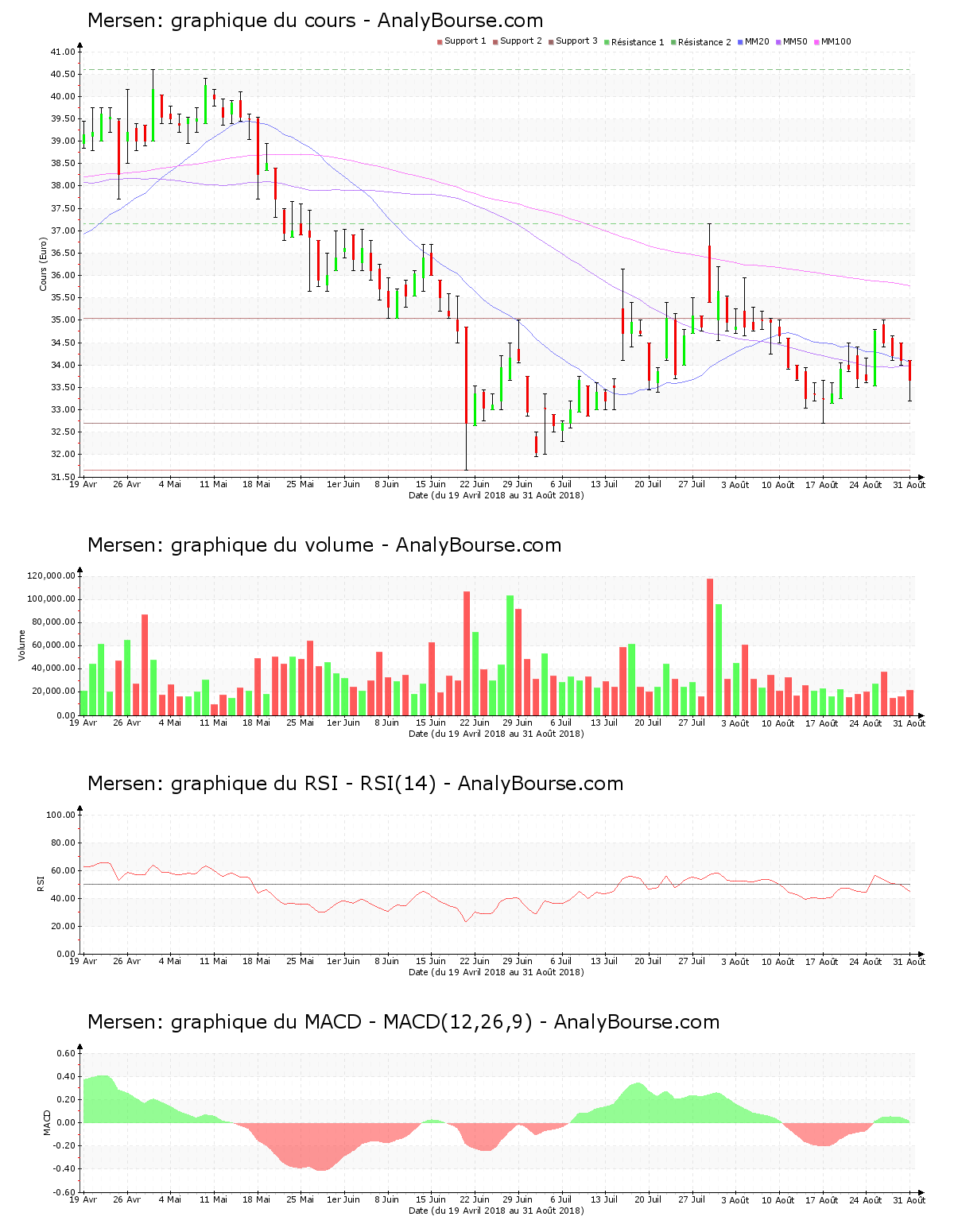Image resolution: width=954 pixels, height=1232 pixels.
Task: Click the 32.50 price axis value
Action: [63, 432]
